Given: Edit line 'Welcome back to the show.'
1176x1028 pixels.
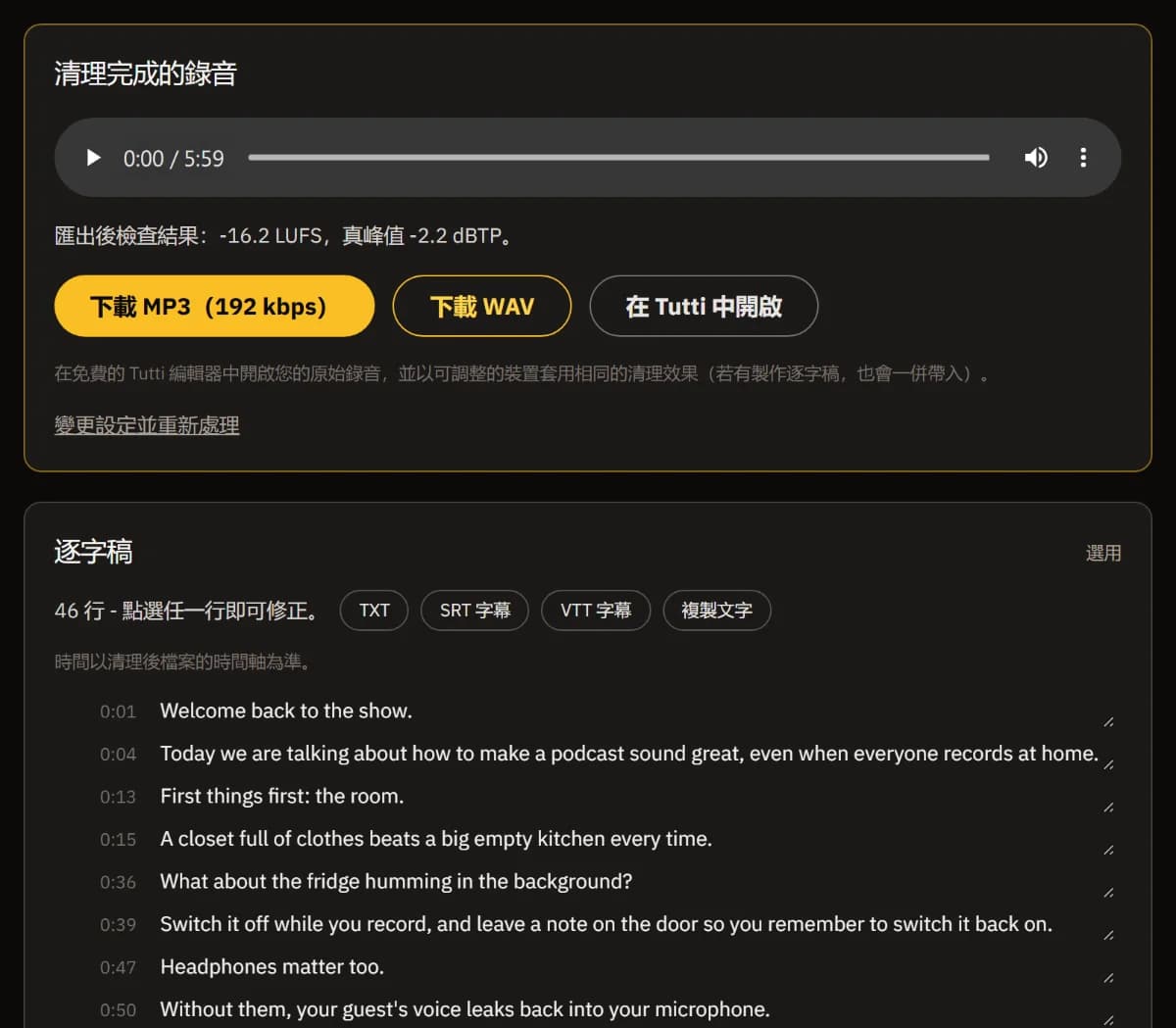Looking at the screenshot, I should [x=632, y=711].
